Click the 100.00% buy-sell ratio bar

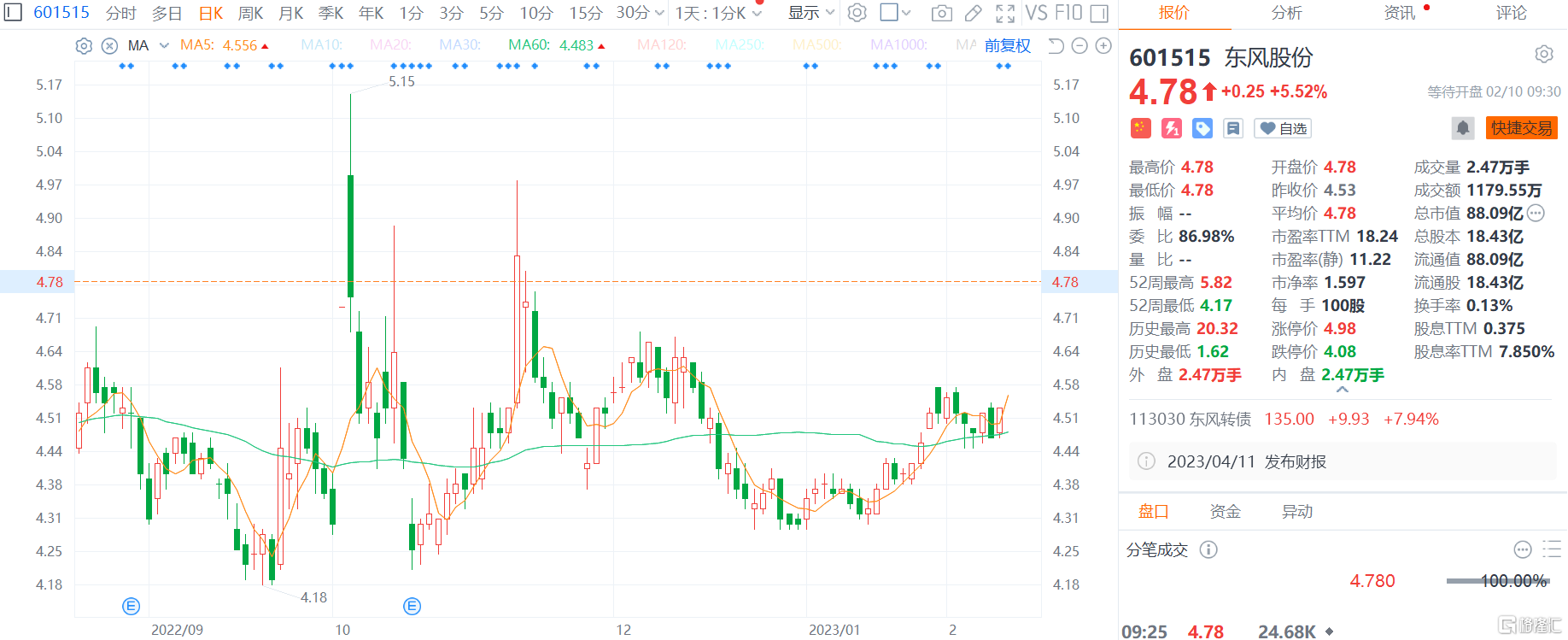tap(1498, 581)
